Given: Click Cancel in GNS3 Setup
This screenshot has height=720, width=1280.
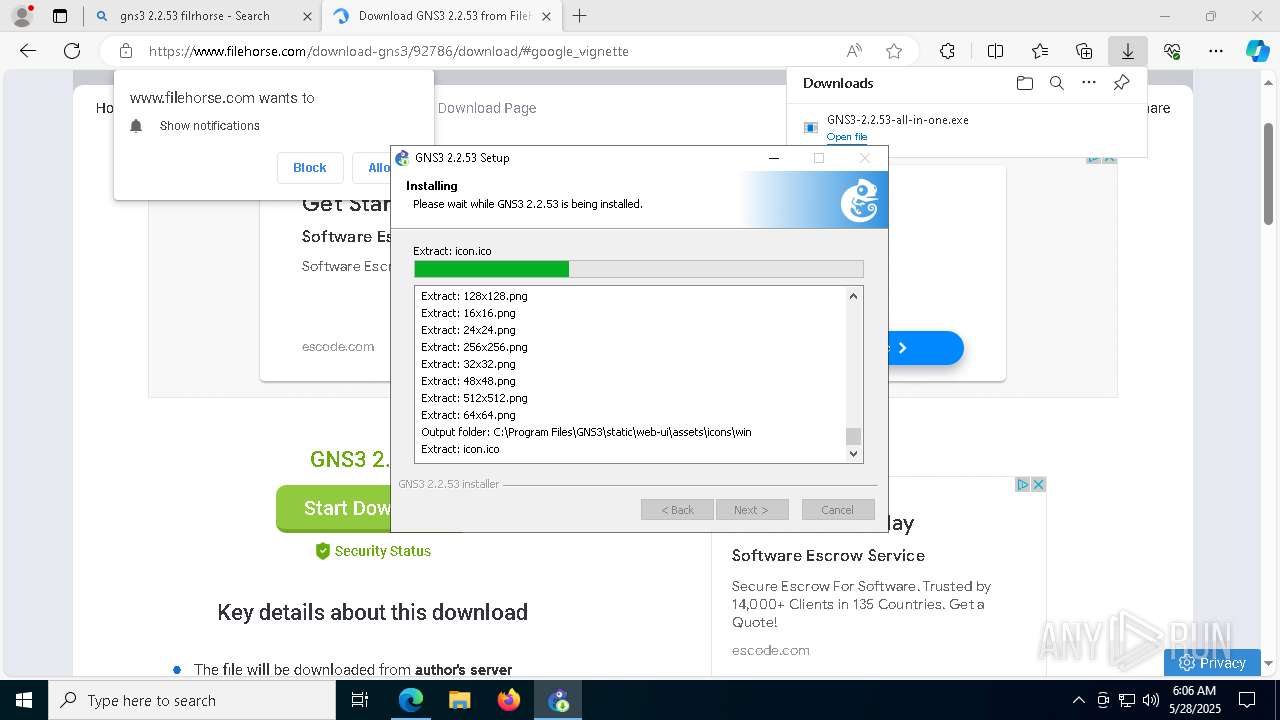Looking at the screenshot, I should pos(838,510).
